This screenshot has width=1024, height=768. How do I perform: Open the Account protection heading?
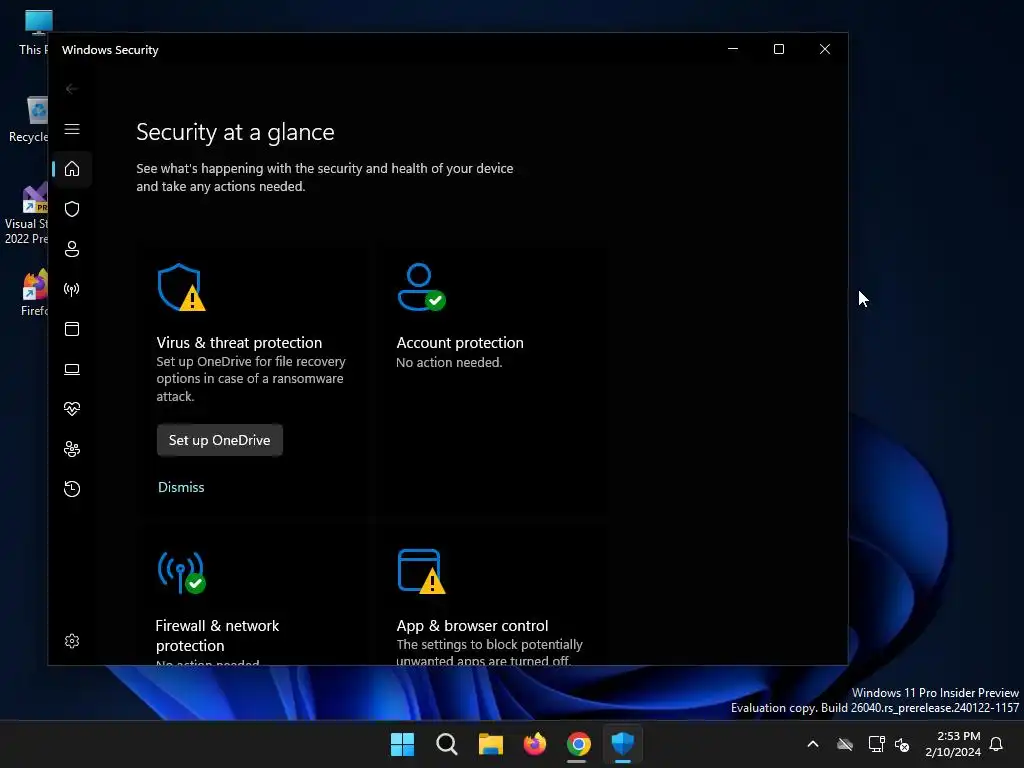(460, 343)
